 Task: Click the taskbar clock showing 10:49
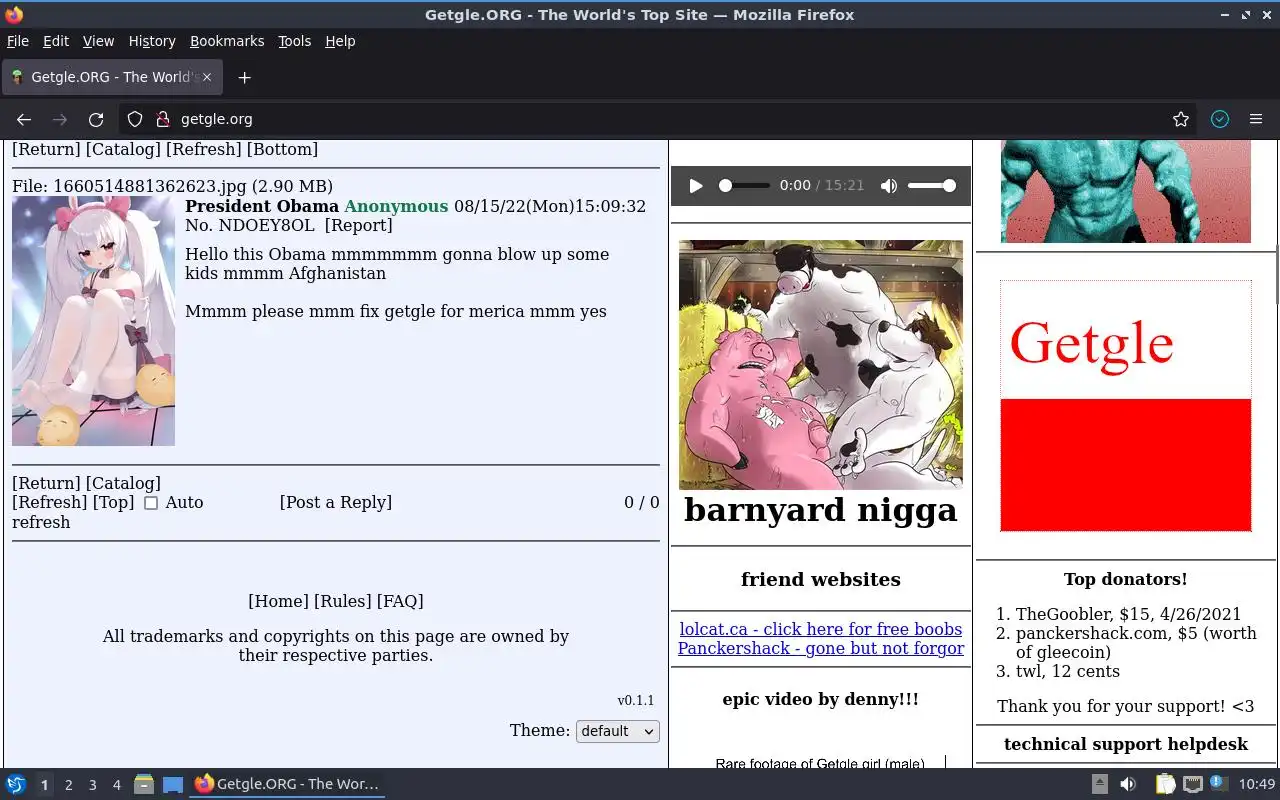pos(1257,784)
